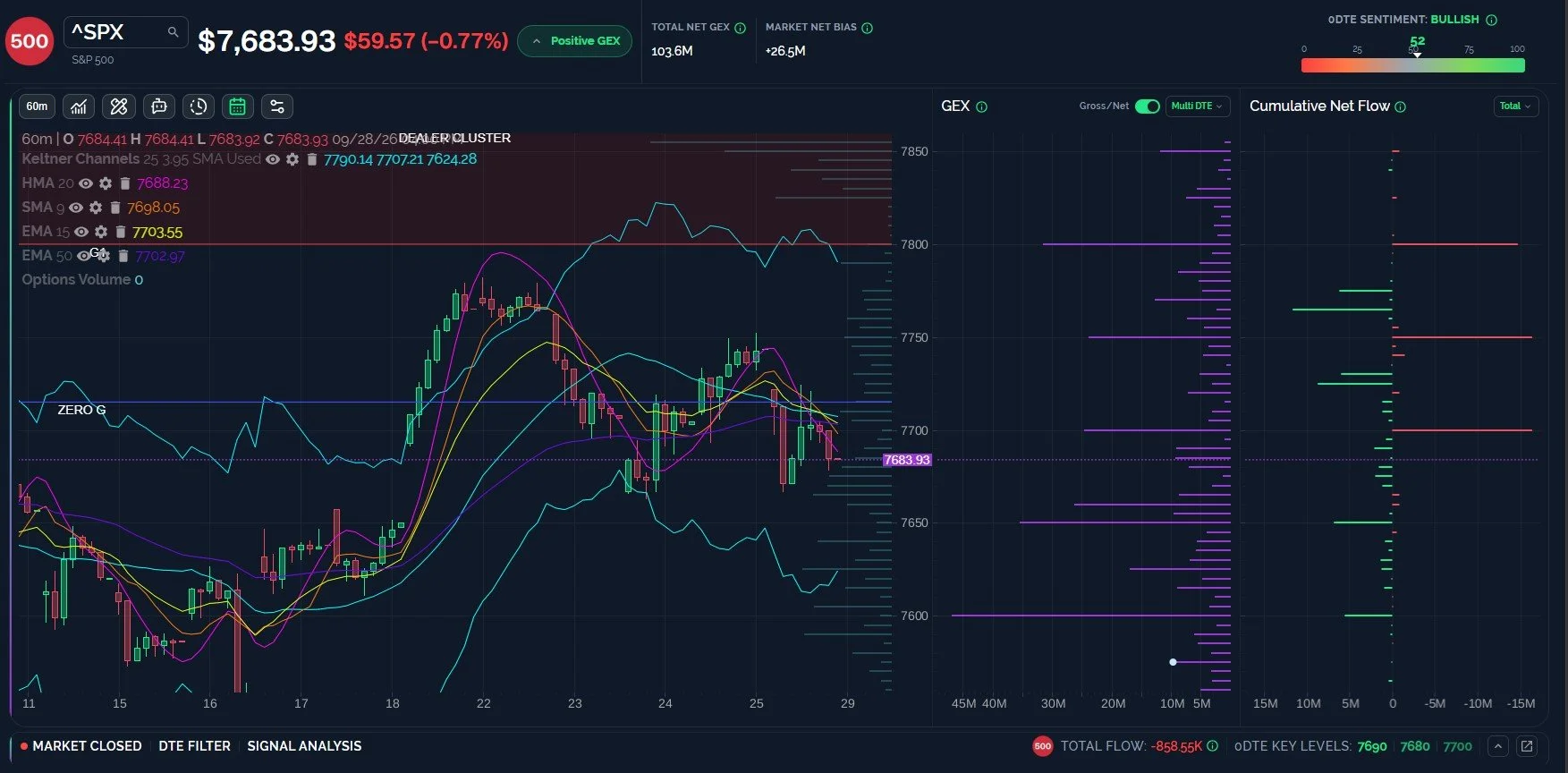Open the Multi DTE dropdown
Screen dimensions: 1568x773
tap(1198, 106)
